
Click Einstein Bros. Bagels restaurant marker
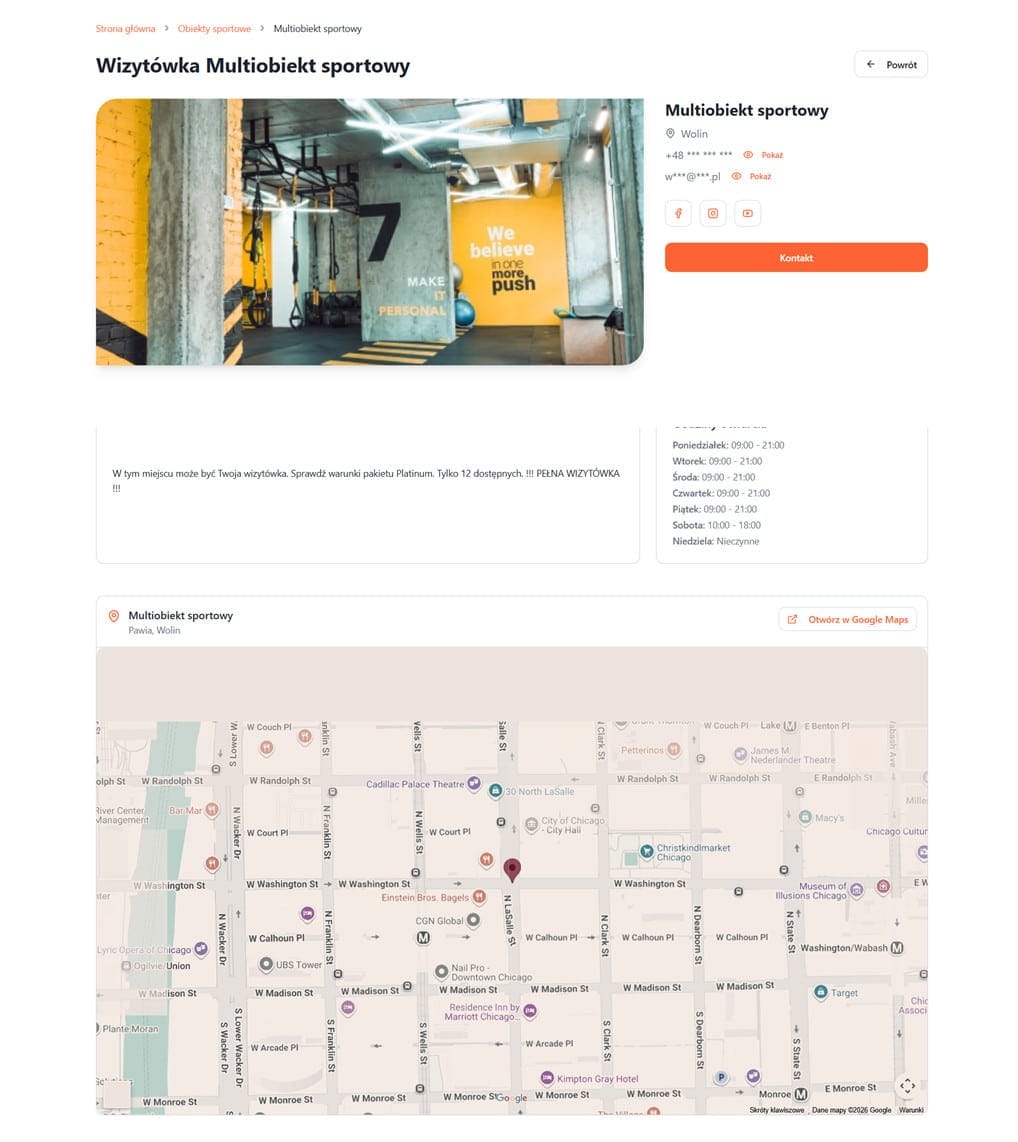coord(479,897)
